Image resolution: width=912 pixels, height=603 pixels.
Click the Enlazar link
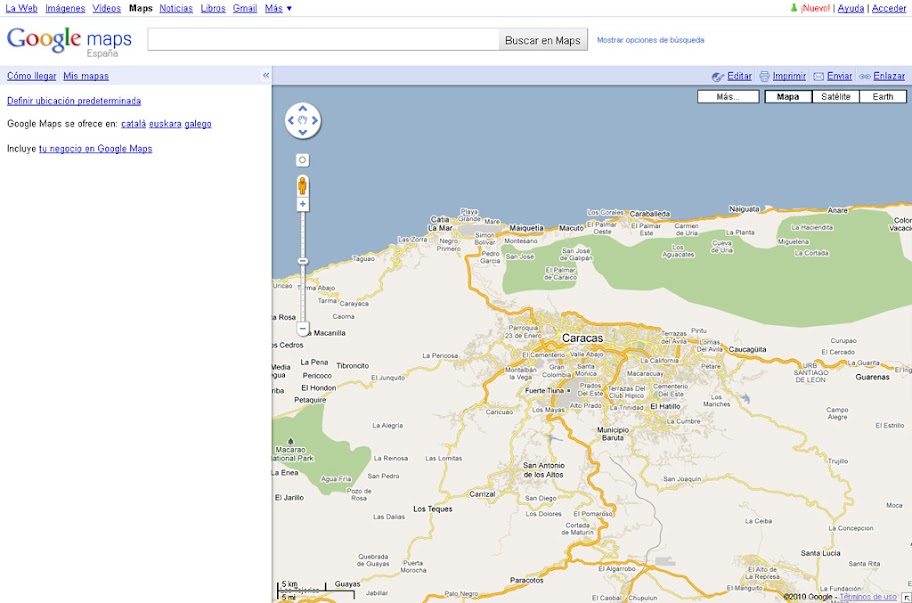tap(889, 76)
